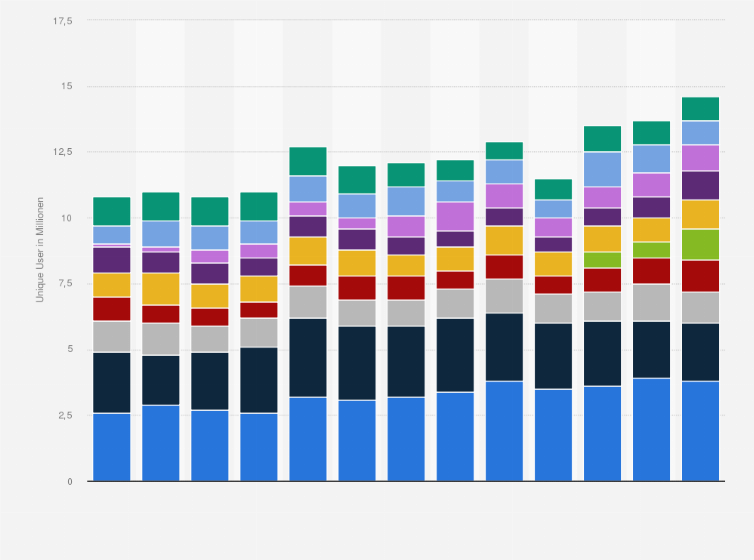
Task: Select the dark navy segment of the first bar
Action: point(112,383)
